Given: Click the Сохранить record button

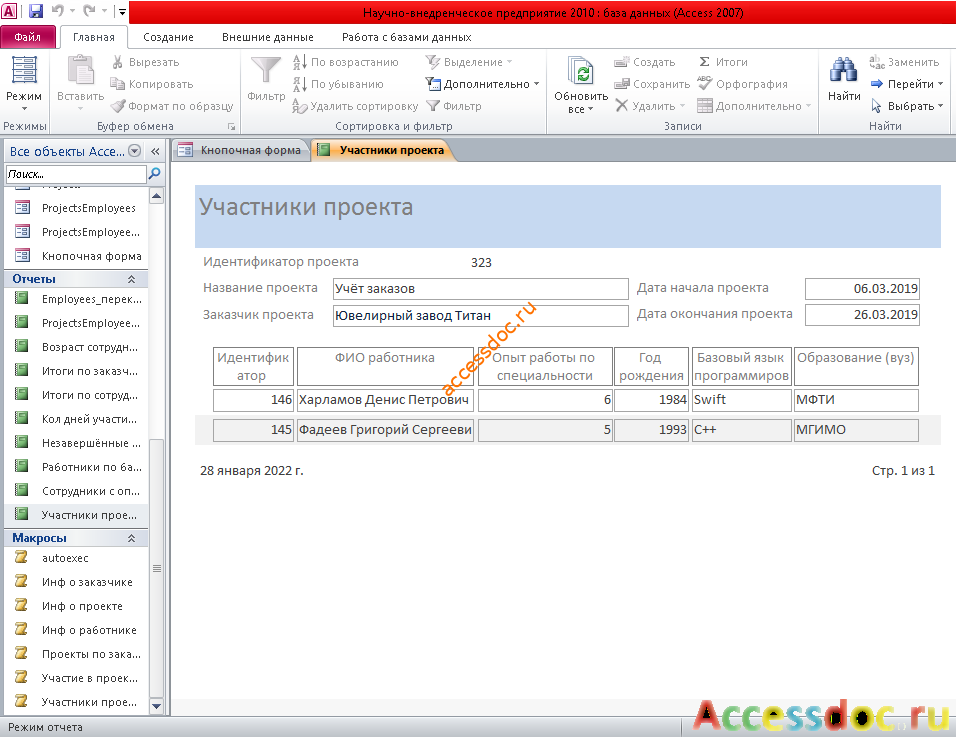Looking at the screenshot, I should click(652, 84).
